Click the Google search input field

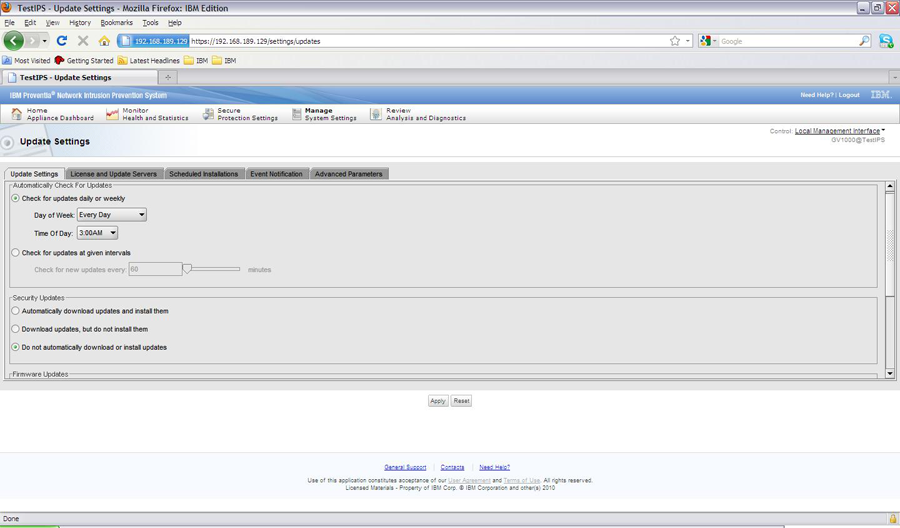pyautogui.click(x=789, y=41)
